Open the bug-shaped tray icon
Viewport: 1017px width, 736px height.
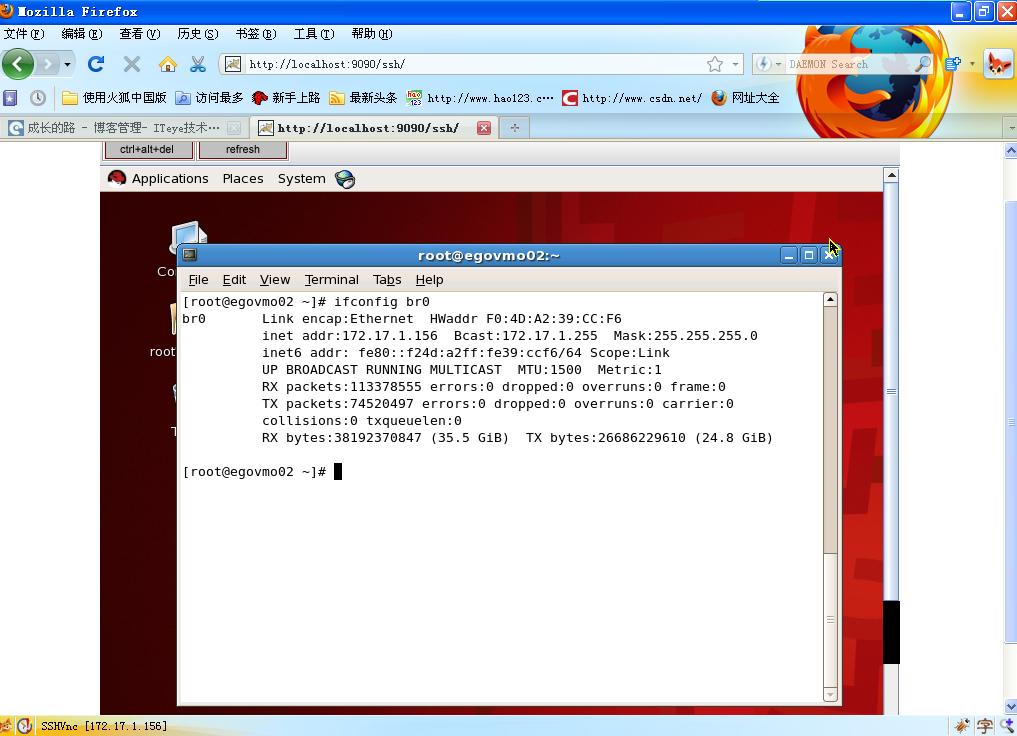click(x=962, y=725)
